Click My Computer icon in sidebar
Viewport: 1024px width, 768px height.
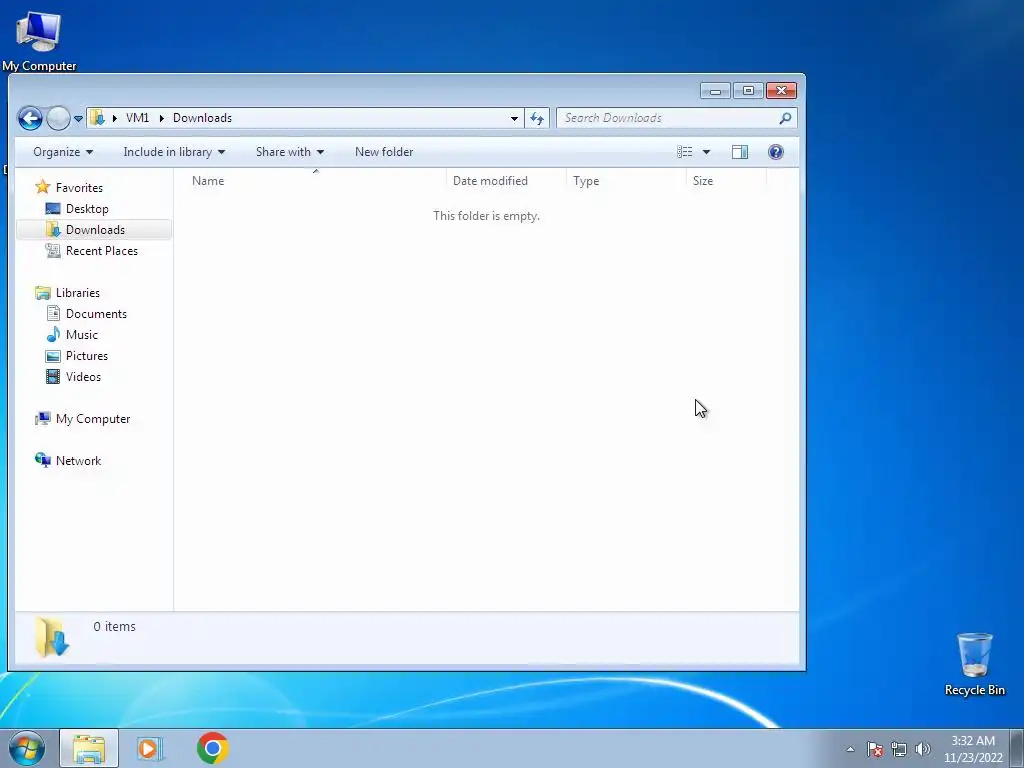coord(42,419)
